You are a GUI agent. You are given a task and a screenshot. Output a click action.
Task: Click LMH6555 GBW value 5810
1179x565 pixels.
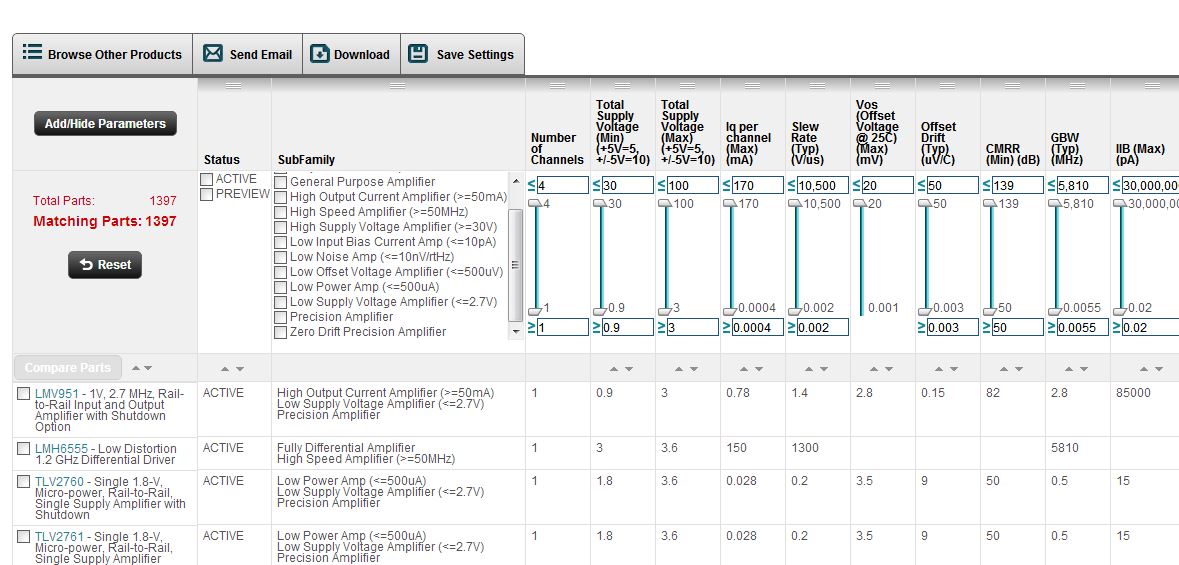(x=1065, y=448)
